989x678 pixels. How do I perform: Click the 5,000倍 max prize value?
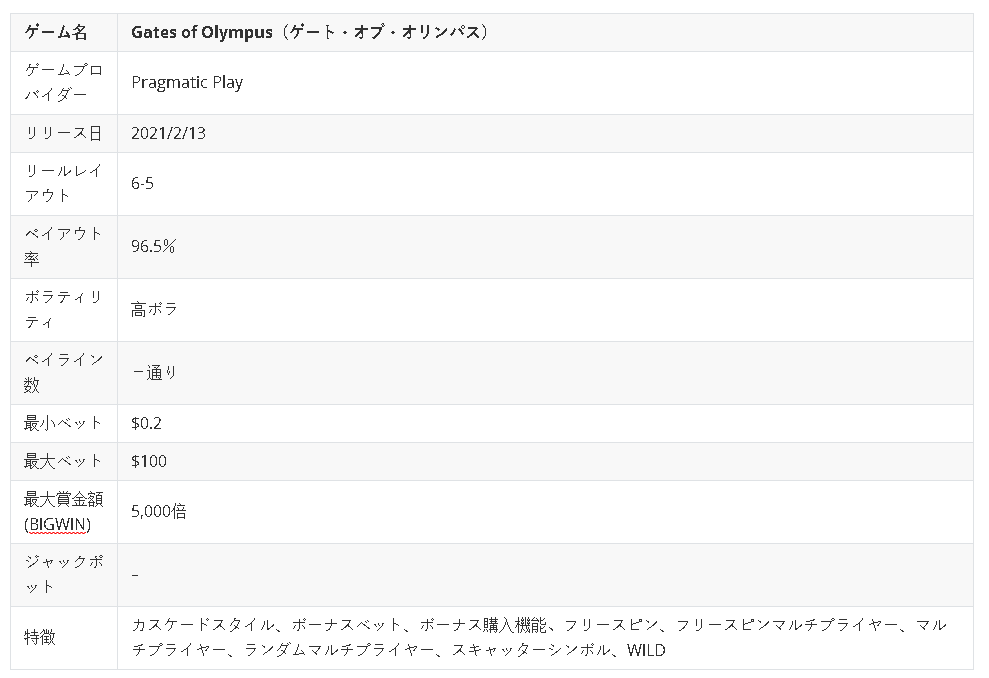(x=159, y=511)
